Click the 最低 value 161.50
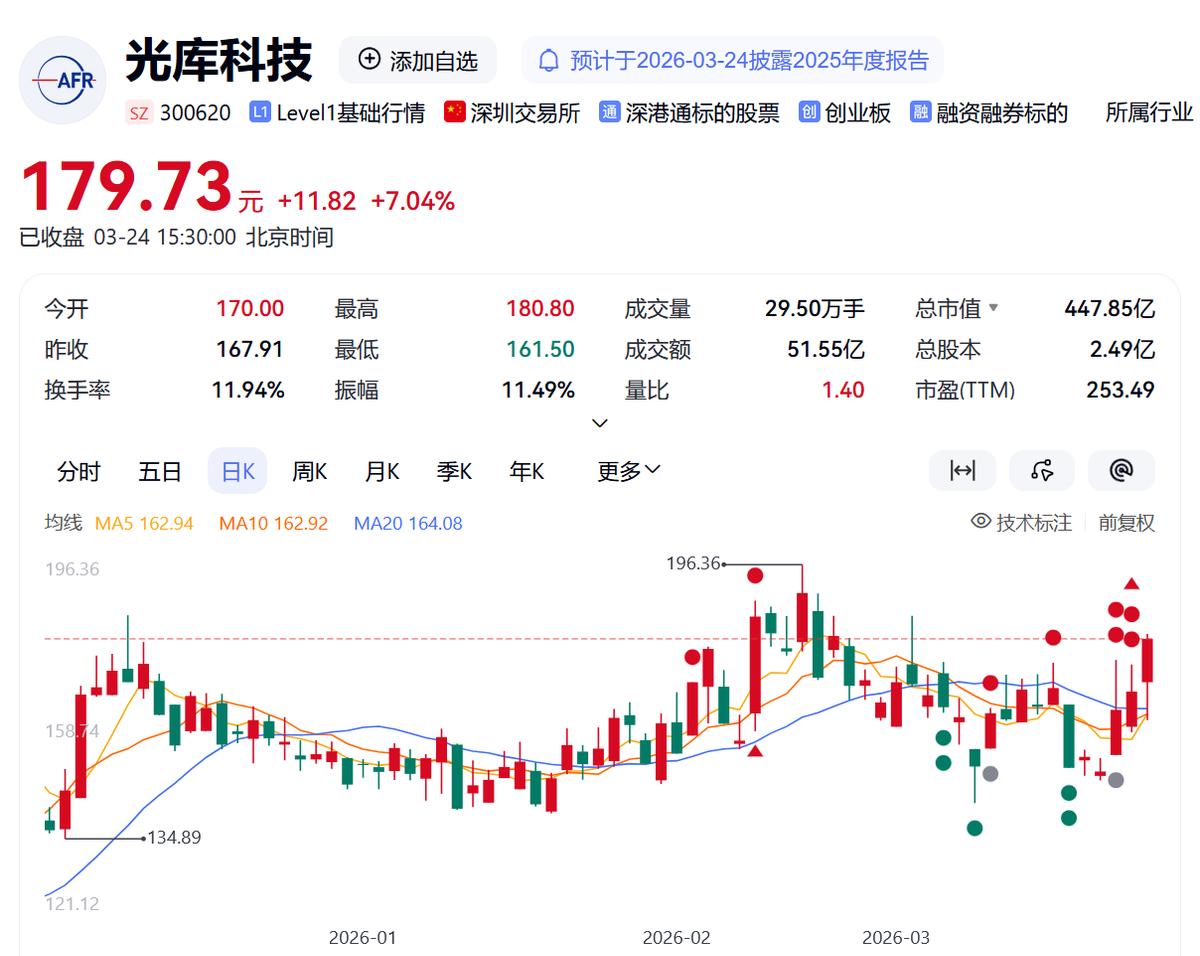Viewport: 1200px width, 956px height. pos(540,350)
